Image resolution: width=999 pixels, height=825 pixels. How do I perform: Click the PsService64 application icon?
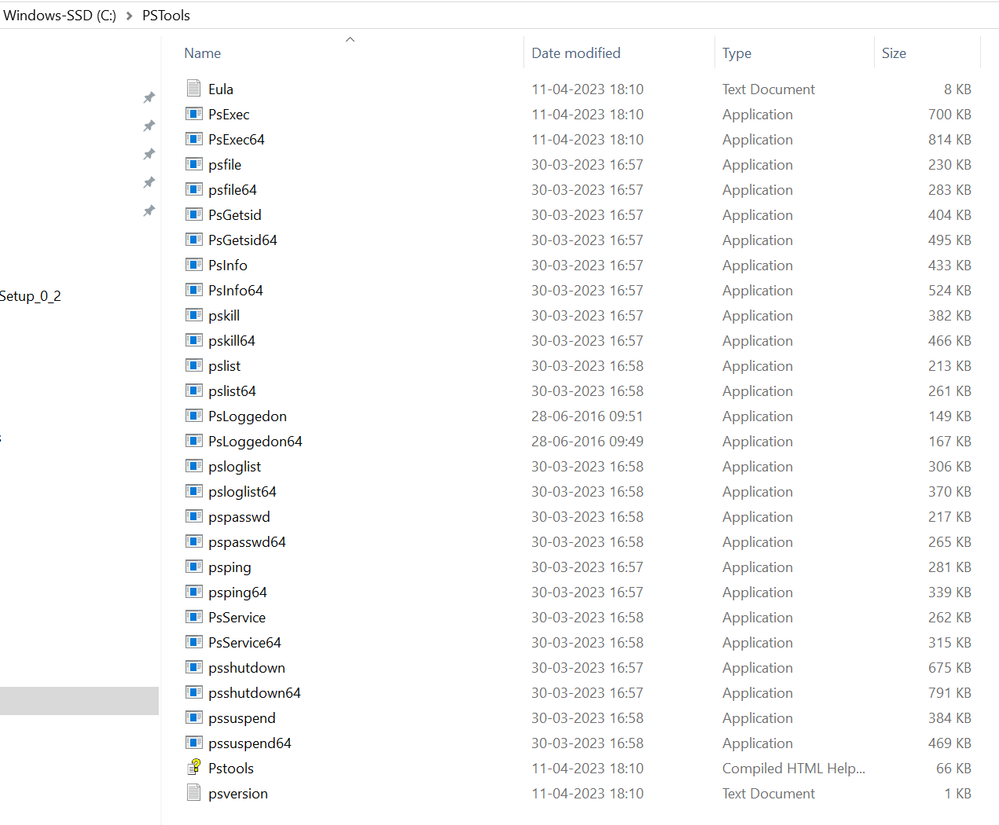pos(194,642)
